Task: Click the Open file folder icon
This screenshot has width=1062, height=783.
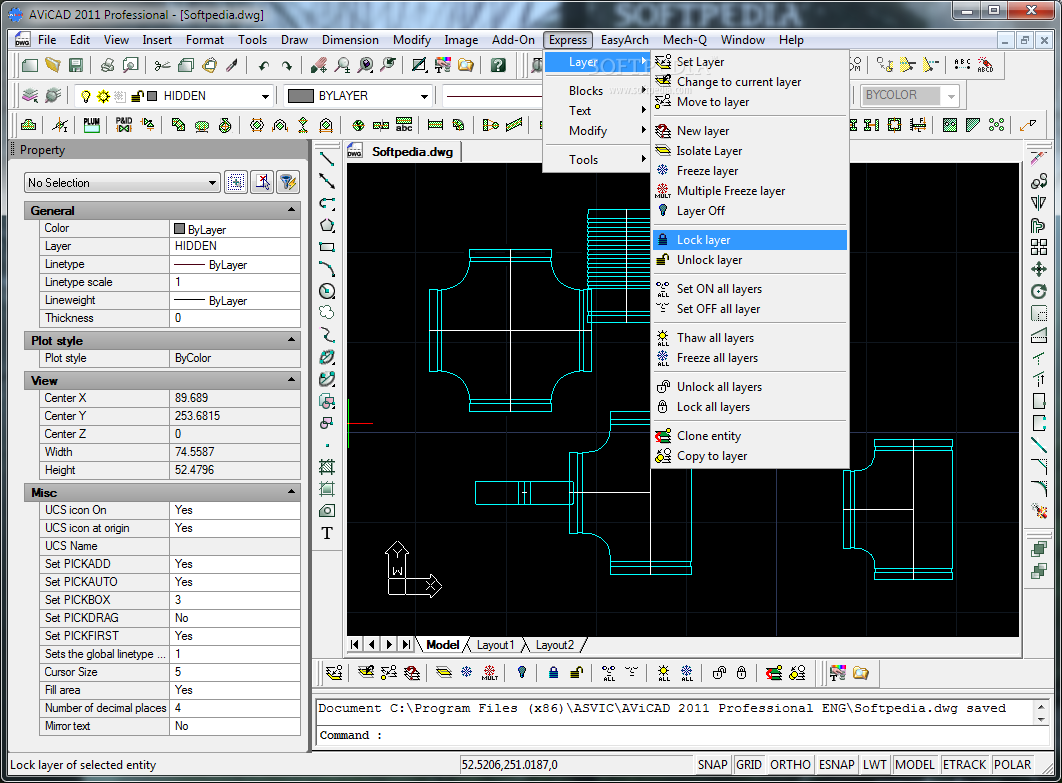Action: [x=53, y=66]
